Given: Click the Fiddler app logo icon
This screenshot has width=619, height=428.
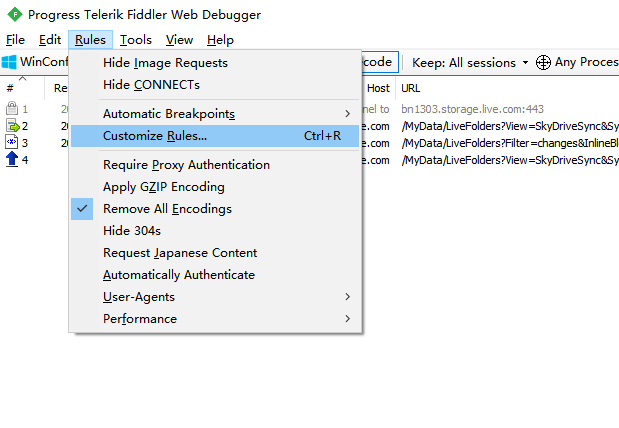Looking at the screenshot, I should click(x=15, y=15).
